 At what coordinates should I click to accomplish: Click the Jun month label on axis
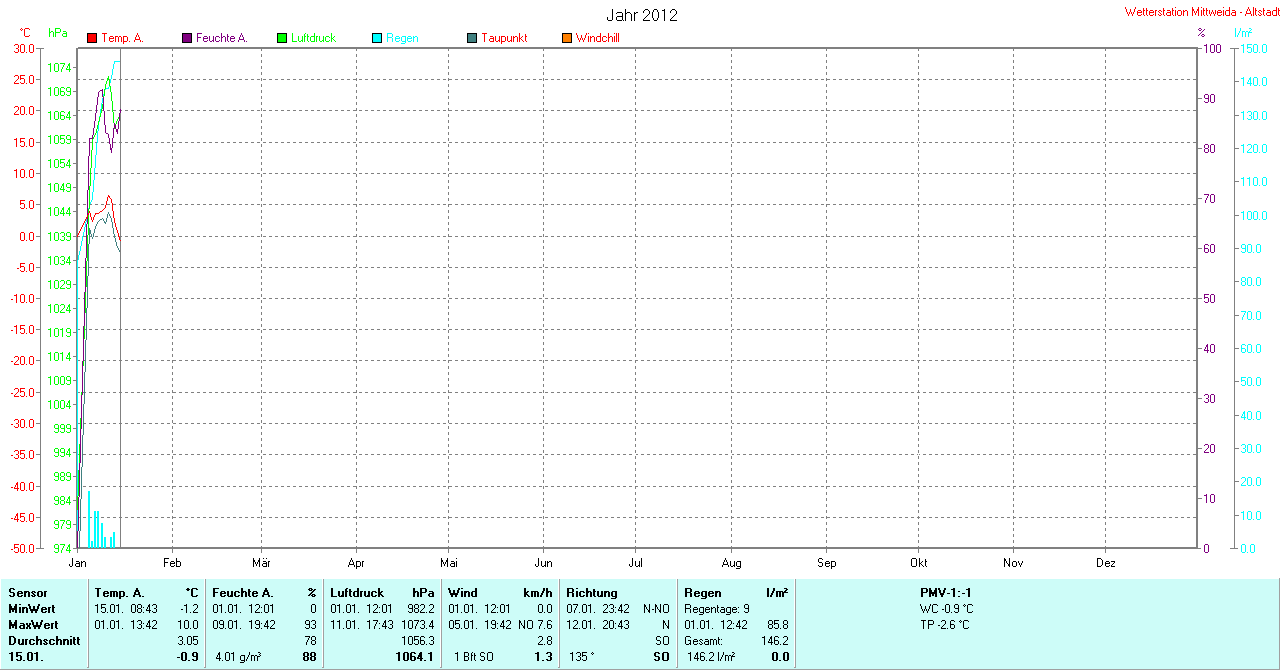pyautogui.click(x=544, y=563)
